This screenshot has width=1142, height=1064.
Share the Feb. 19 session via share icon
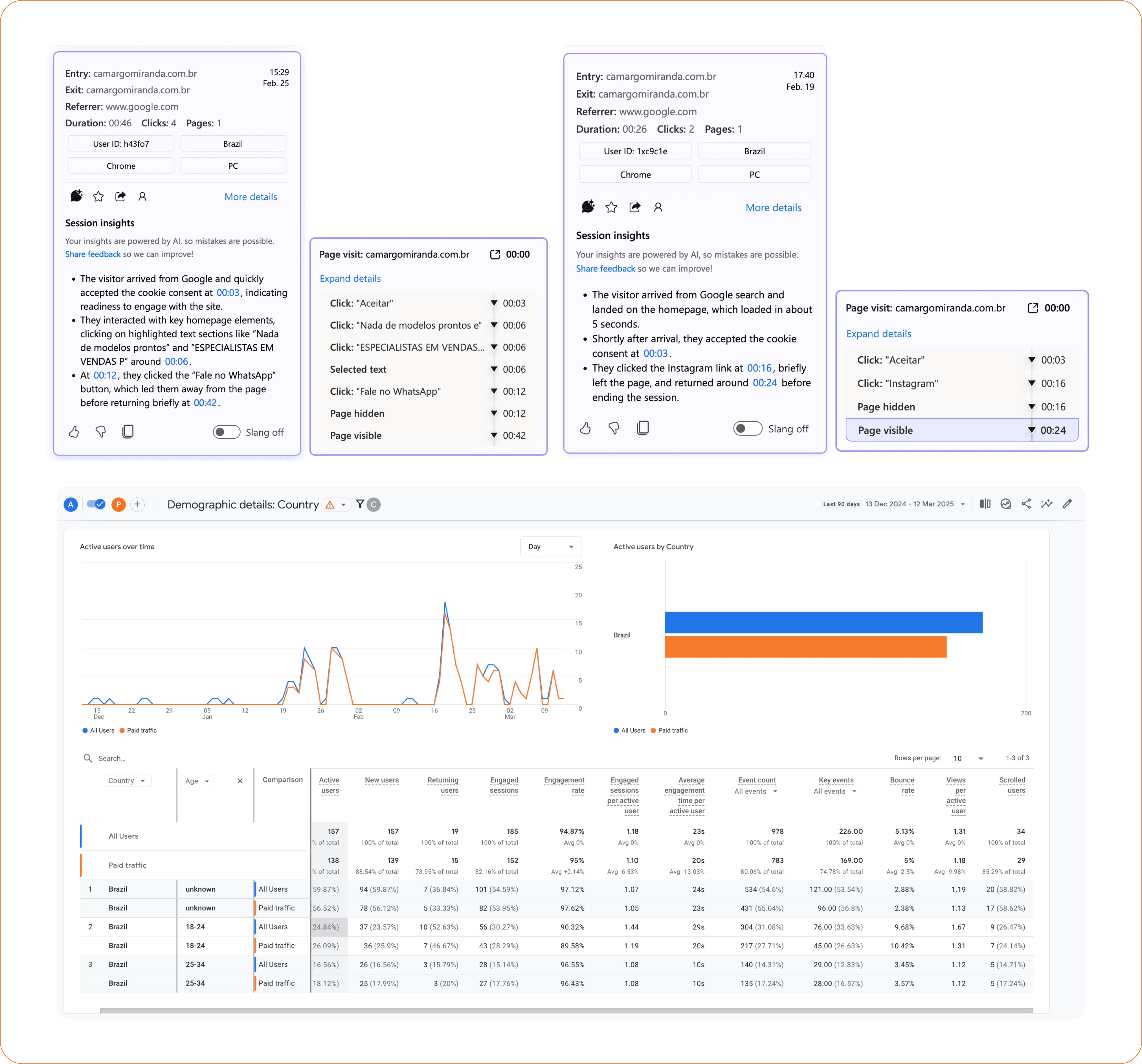(635, 207)
